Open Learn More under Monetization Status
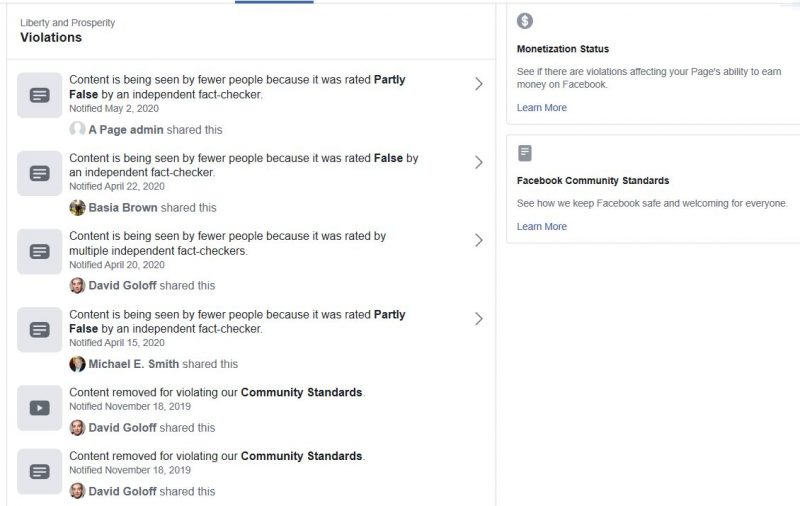This screenshot has height=506, width=800. coord(541,108)
